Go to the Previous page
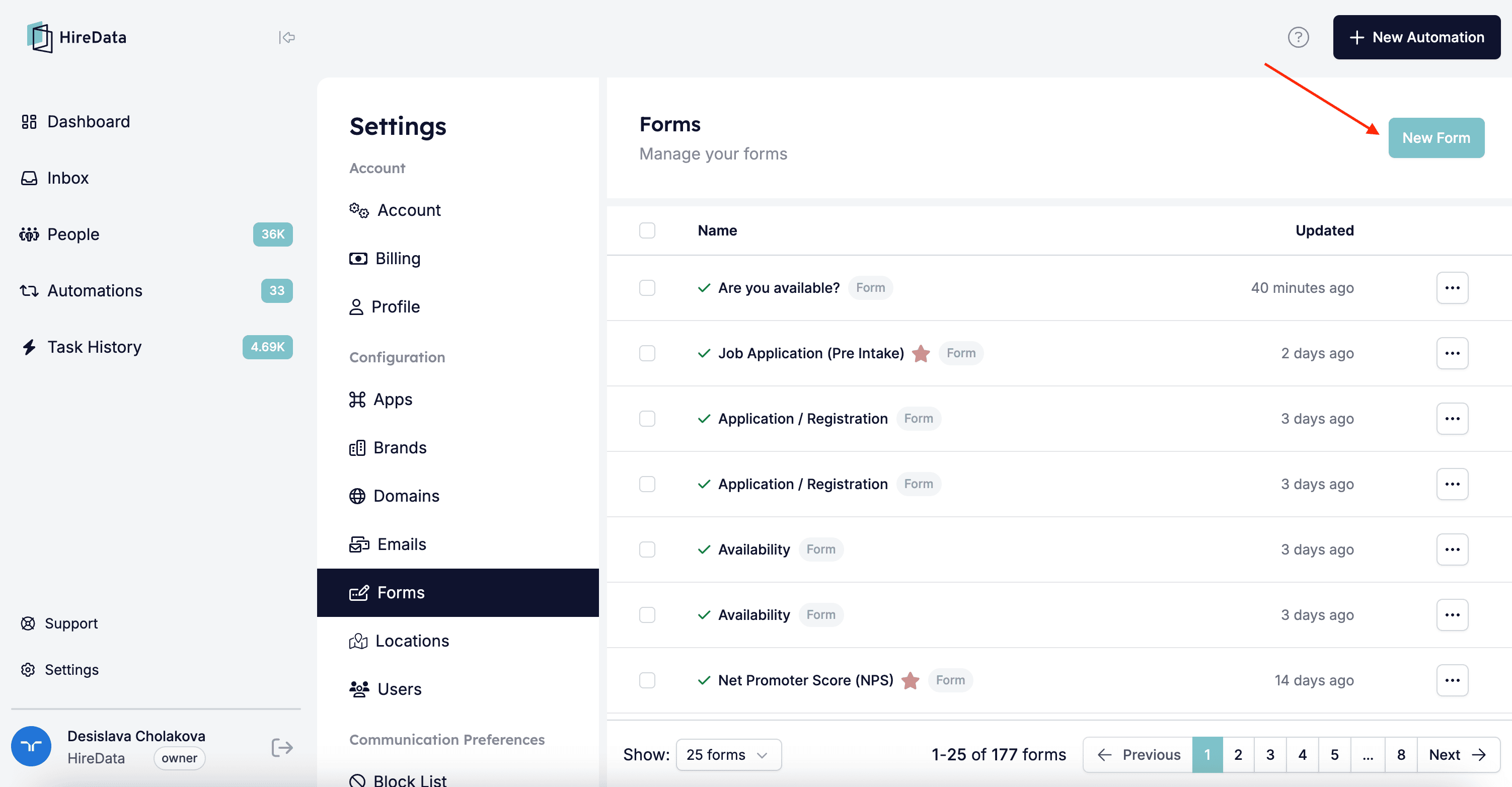Screen dimensions: 1512x787 click(x=1137, y=755)
